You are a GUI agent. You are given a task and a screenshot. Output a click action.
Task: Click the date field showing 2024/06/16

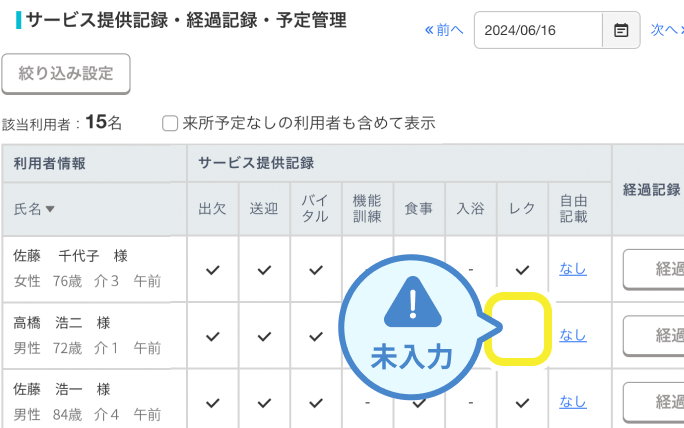tap(538, 30)
